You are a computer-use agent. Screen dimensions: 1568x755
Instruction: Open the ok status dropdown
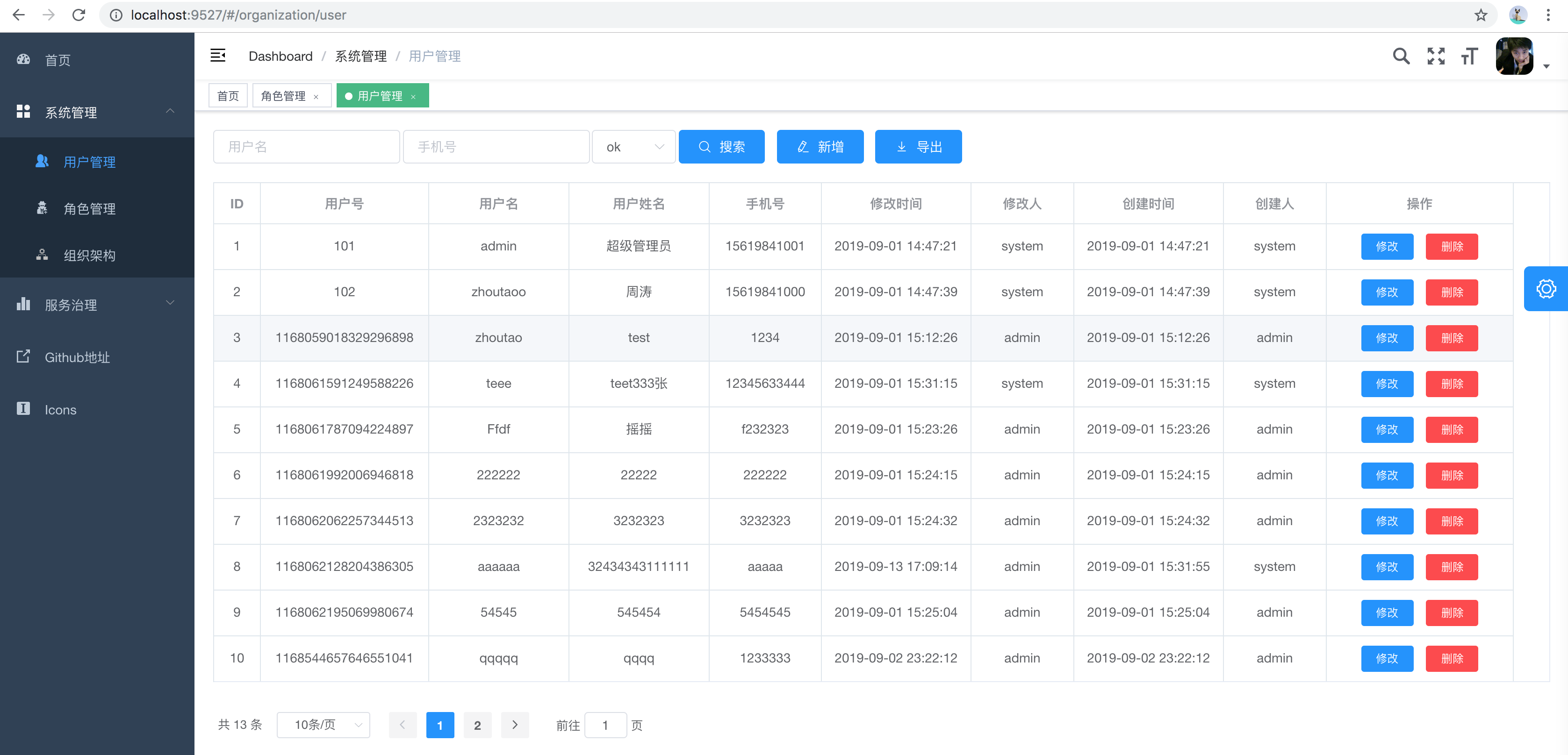click(x=633, y=147)
